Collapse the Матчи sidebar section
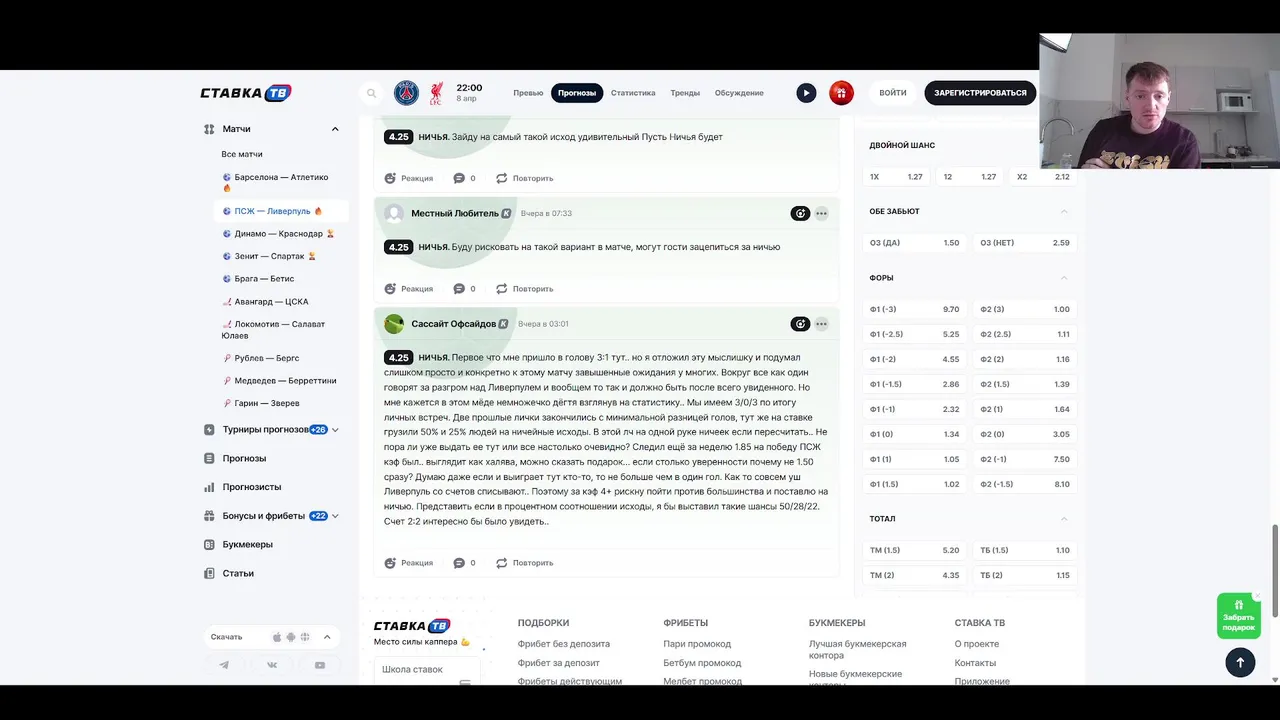Screen dimensions: 1280x720 coord(335,129)
